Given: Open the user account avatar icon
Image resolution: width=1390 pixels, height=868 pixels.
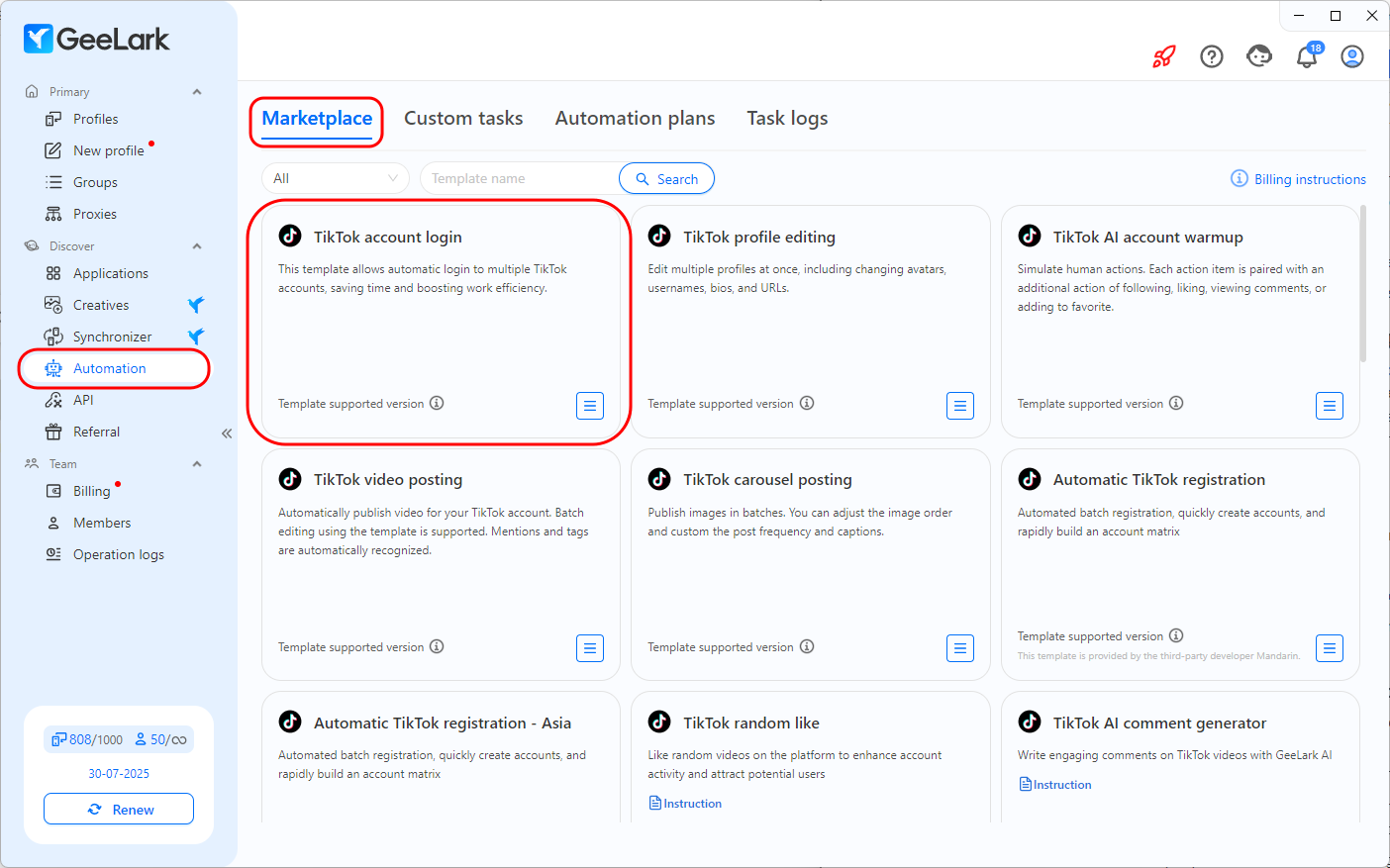Looking at the screenshot, I should coord(1352,56).
